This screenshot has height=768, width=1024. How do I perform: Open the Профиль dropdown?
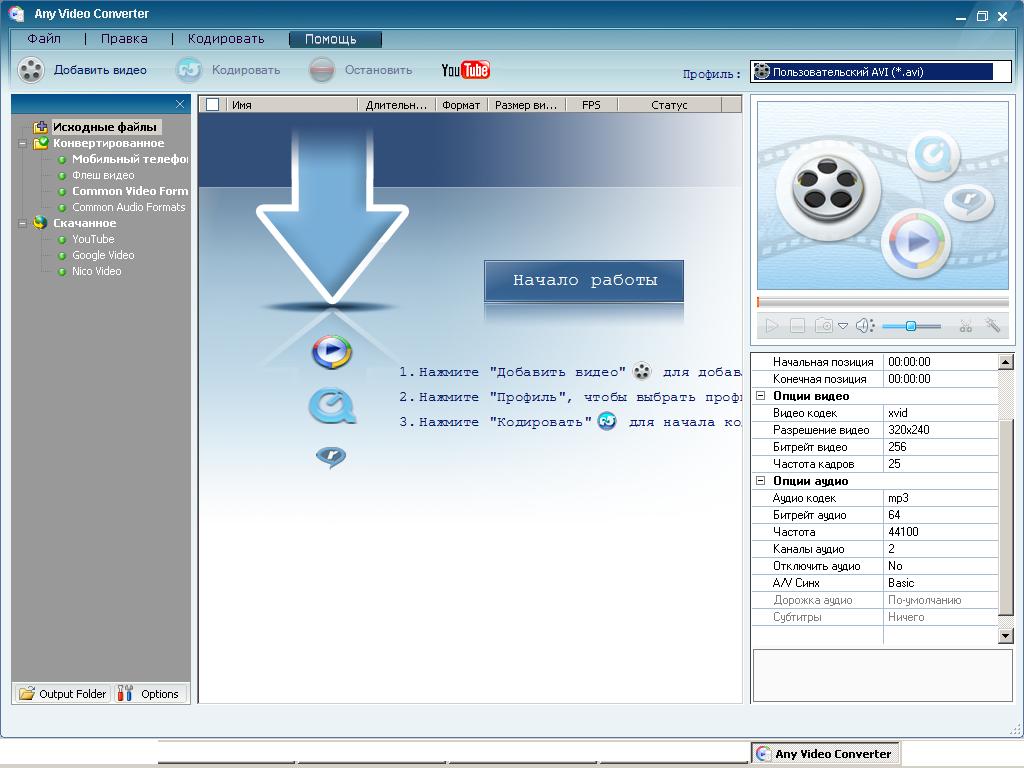880,71
